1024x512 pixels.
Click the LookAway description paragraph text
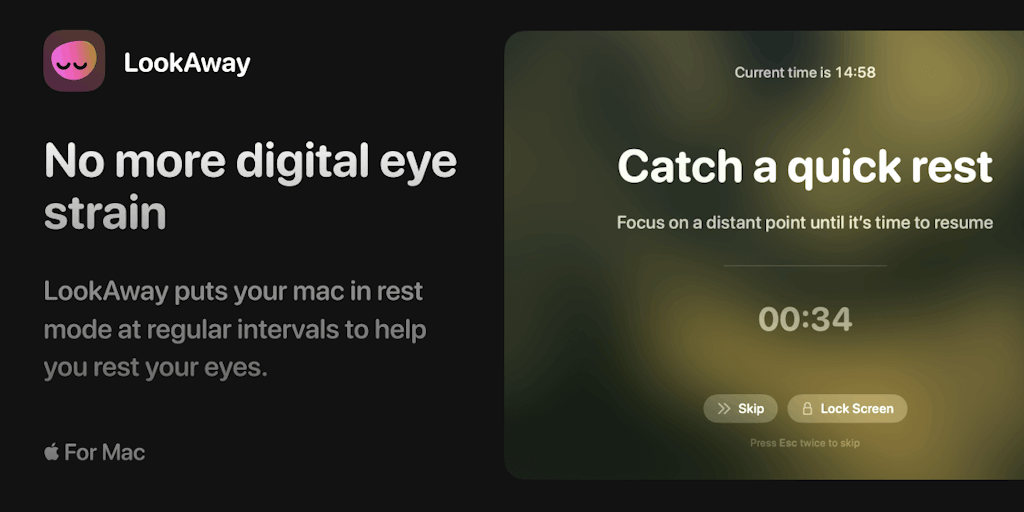pos(235,329)
